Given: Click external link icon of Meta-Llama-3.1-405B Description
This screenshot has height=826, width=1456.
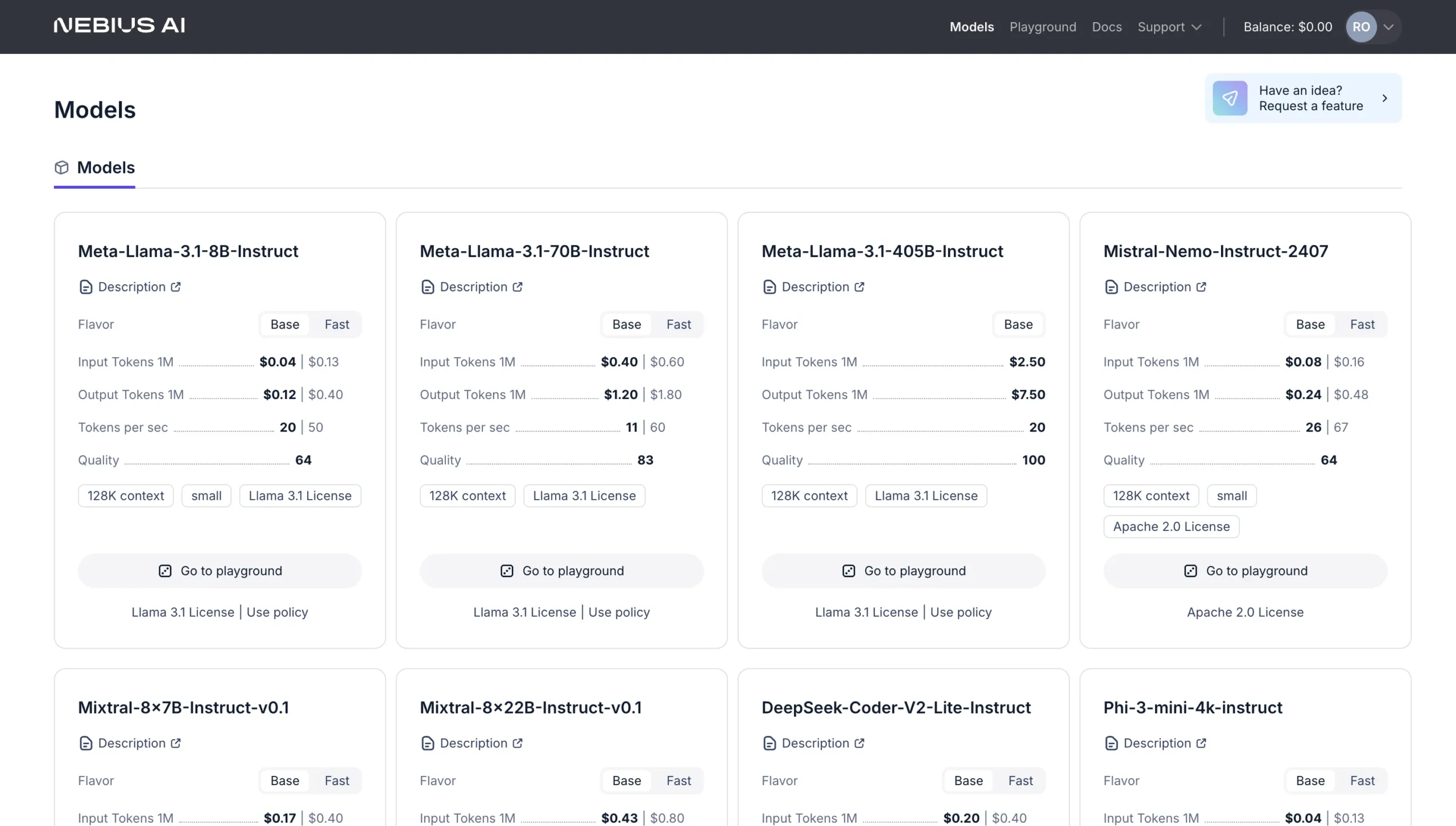Looking at the screenshot, I should (x=859, y=287).
